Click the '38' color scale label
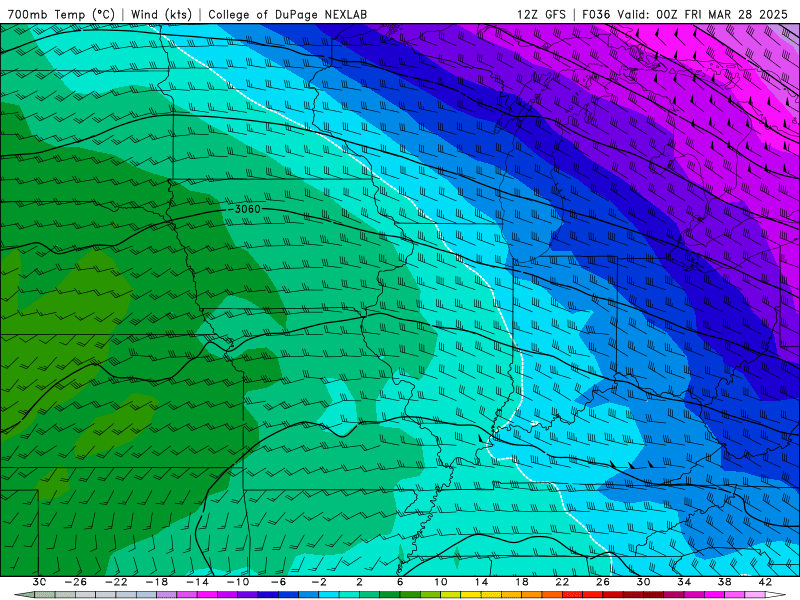Screen dimensions: 800x600 (724, 582)
